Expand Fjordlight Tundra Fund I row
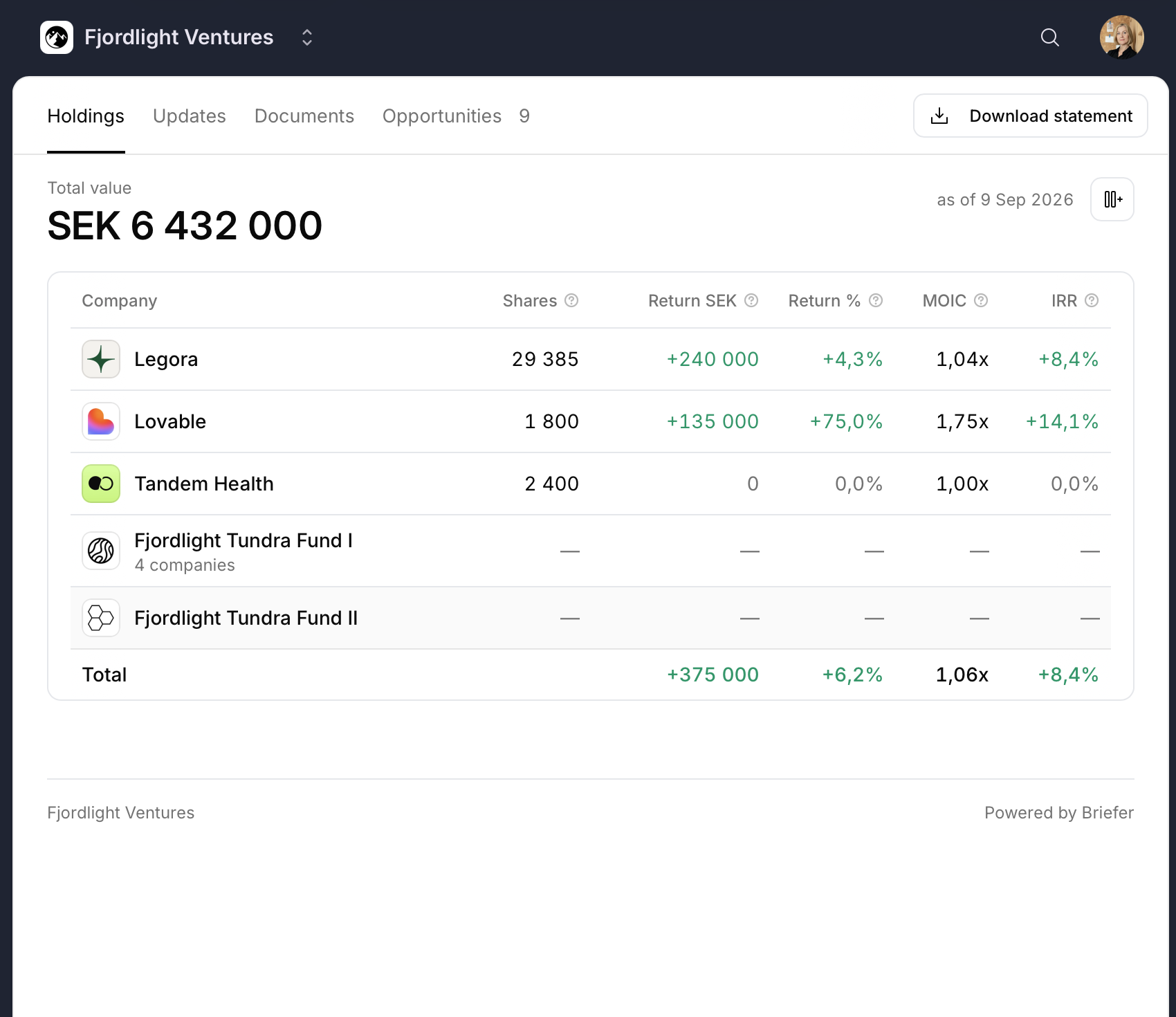The image size is (1176, 1017). [x=591, y=551]
